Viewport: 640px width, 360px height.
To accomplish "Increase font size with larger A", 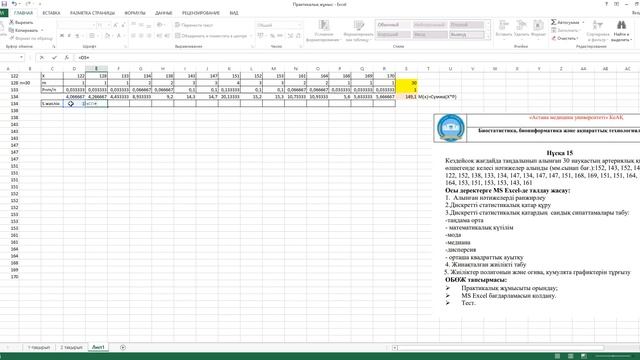I will tap(116, 25).
